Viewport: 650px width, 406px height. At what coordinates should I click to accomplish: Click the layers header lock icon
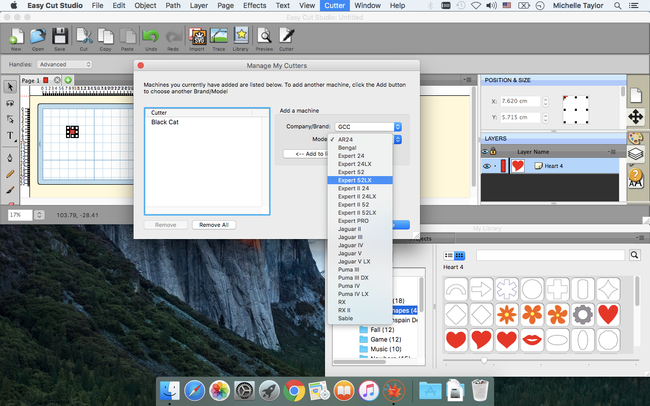point(493,151)
